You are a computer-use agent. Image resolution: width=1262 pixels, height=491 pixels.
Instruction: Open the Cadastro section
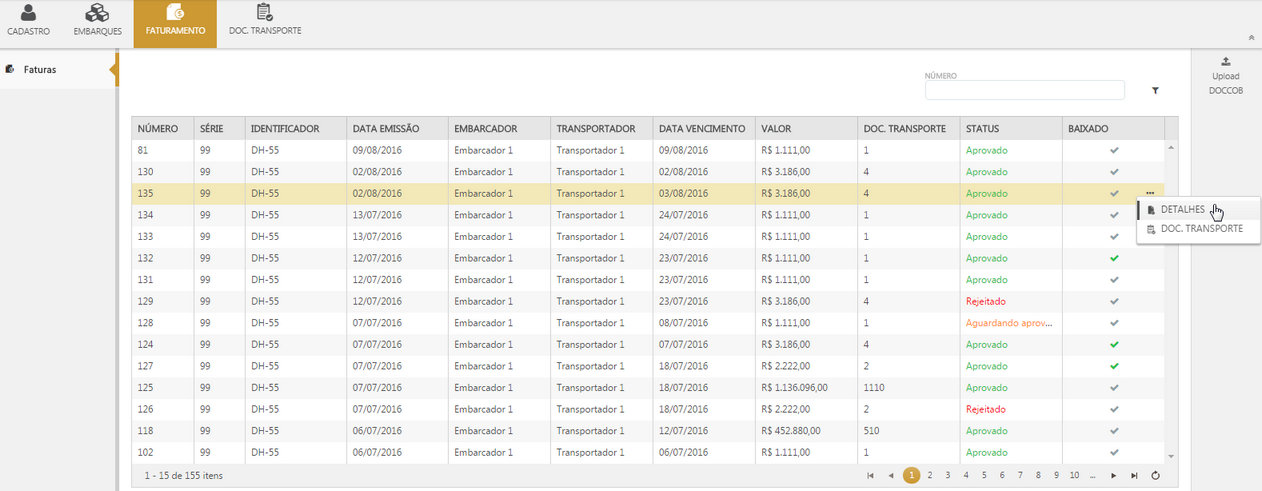(x=28, y=21)
